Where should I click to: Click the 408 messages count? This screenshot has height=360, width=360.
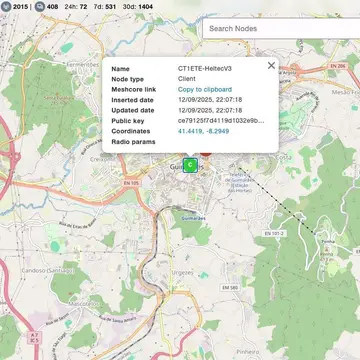tap(52, 7)
